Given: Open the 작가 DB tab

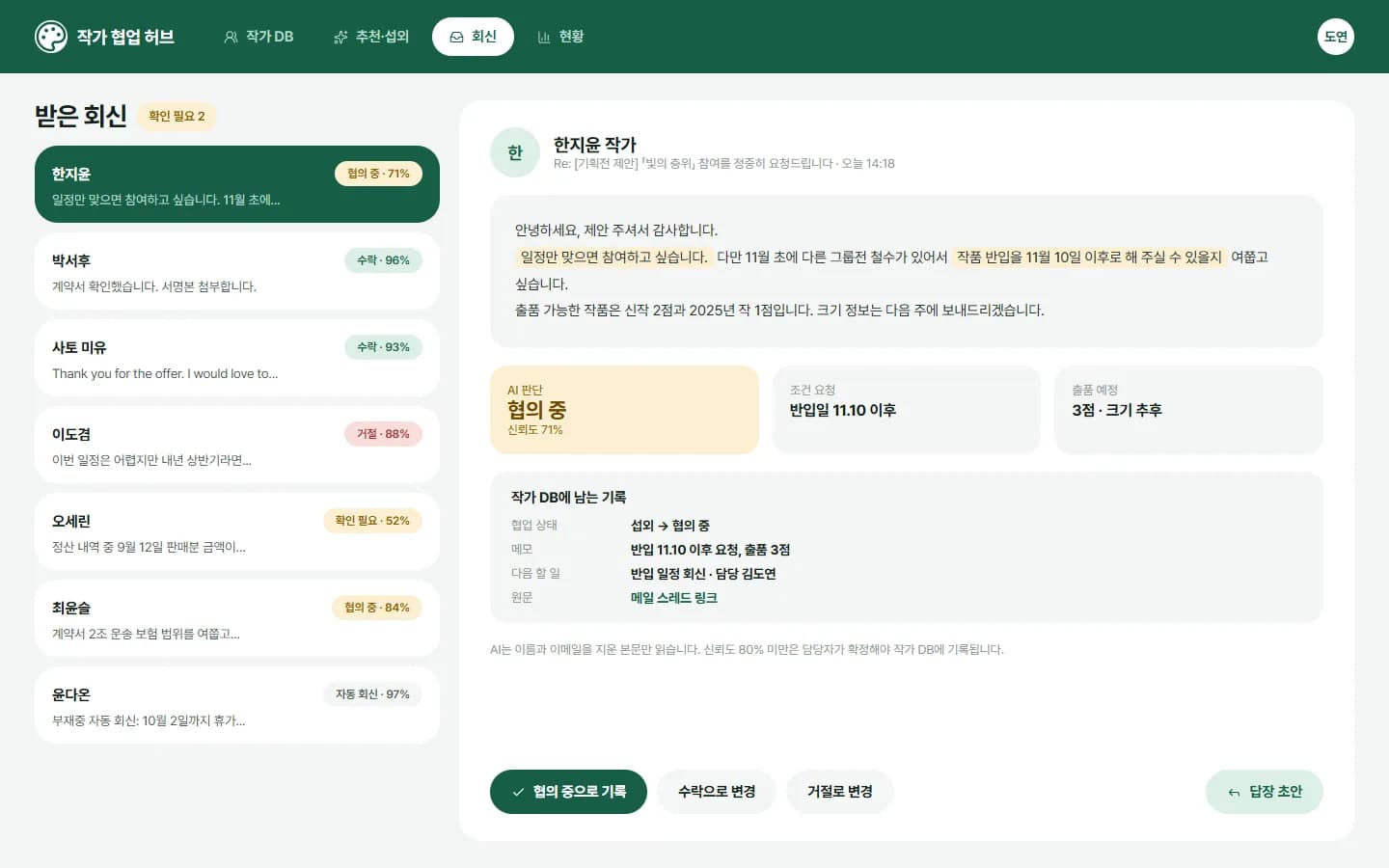Looking at the screenshot, I should (259, 37).
